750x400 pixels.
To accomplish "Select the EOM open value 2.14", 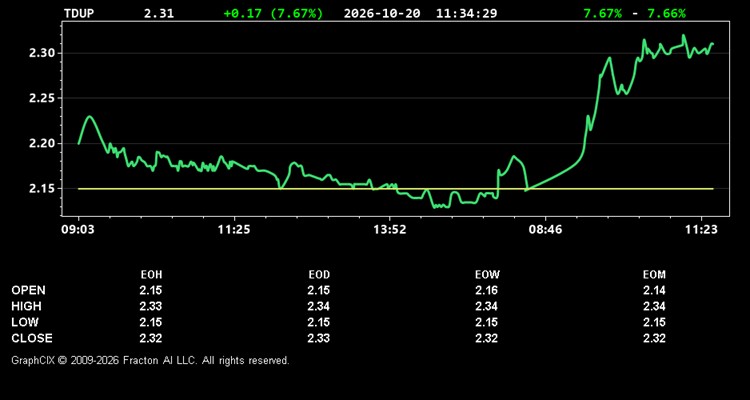I will coord(654,290).
